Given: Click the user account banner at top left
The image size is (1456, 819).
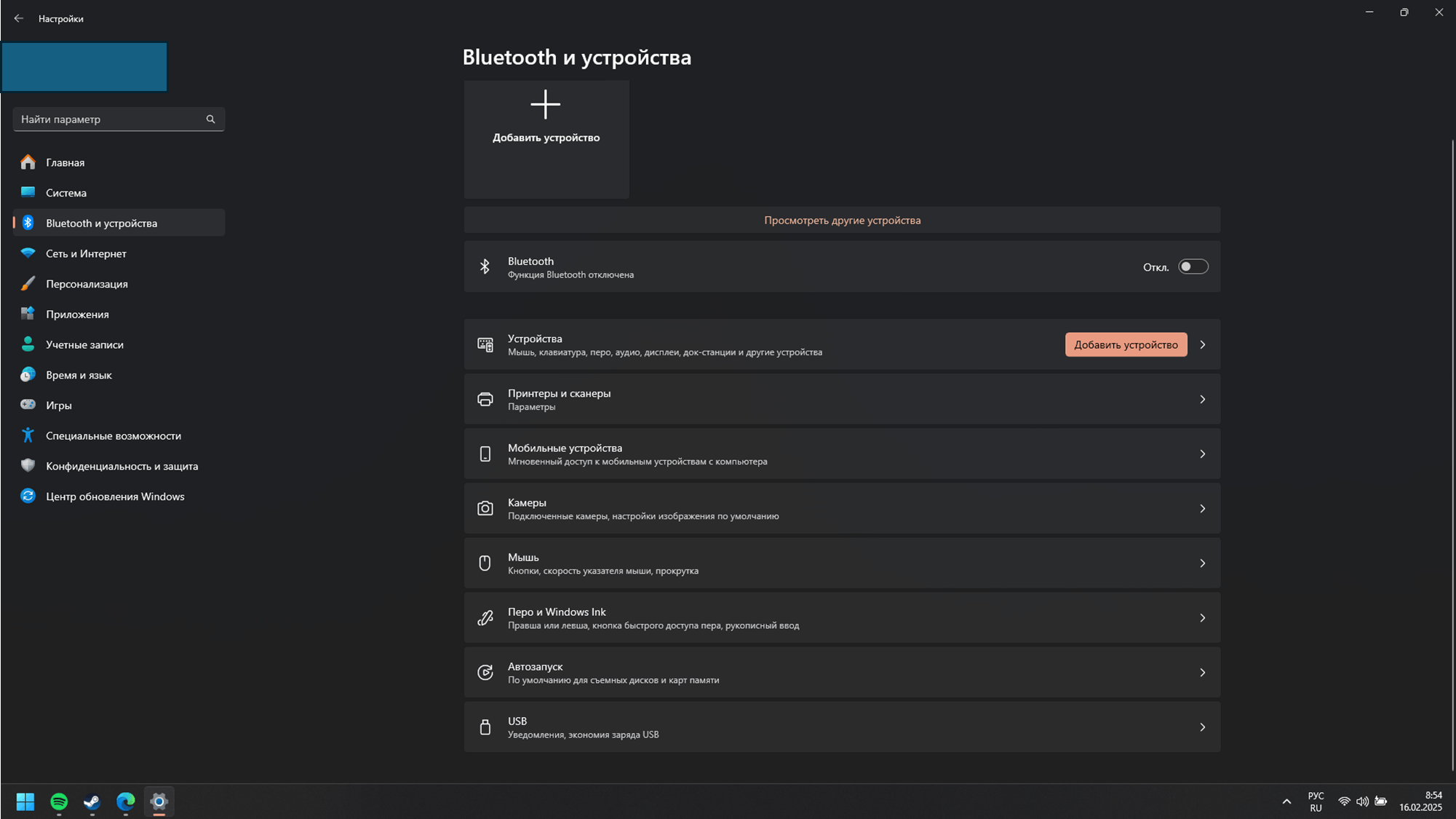Looking at the screenshot, I should coord(84,67).
